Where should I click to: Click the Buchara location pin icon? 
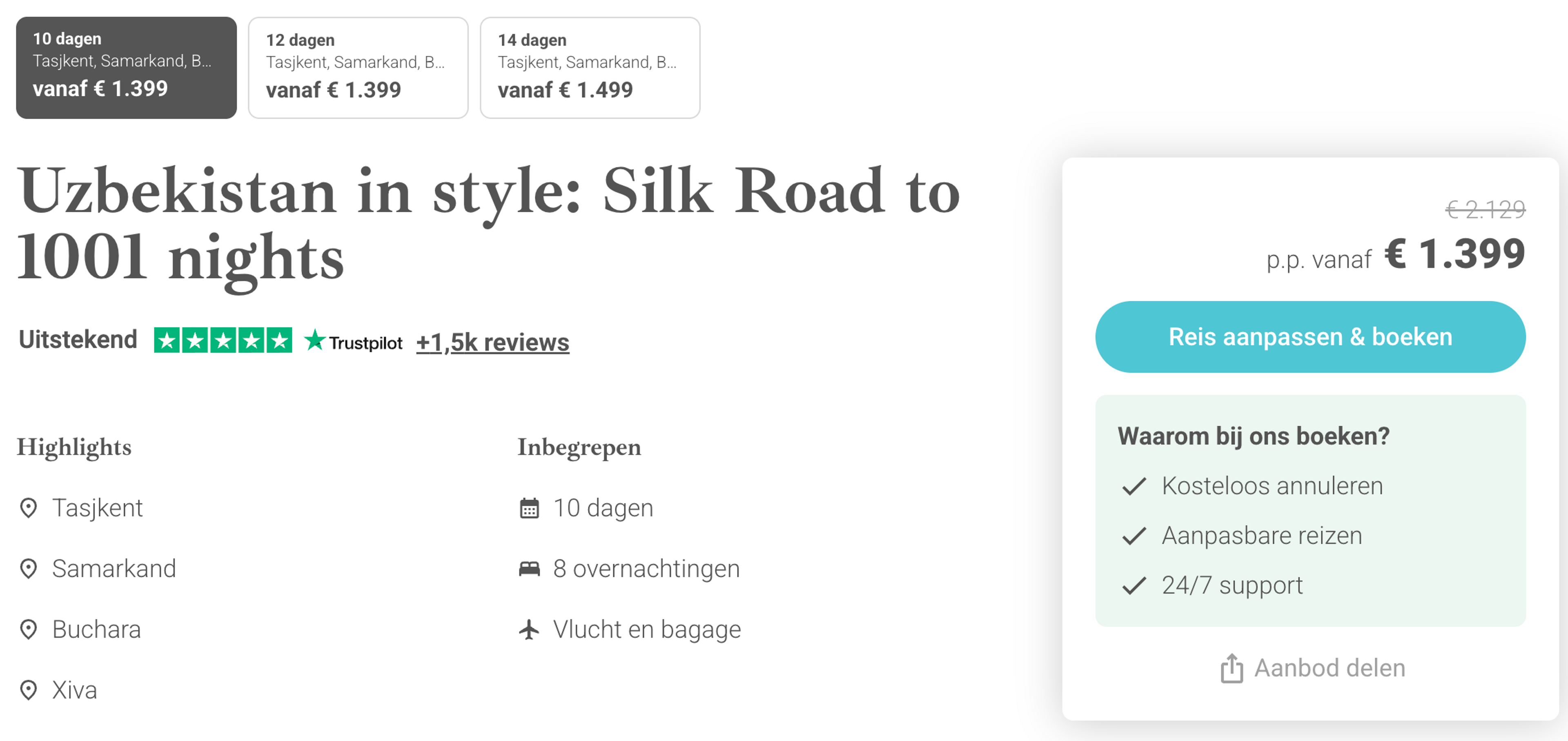point(29,630)
